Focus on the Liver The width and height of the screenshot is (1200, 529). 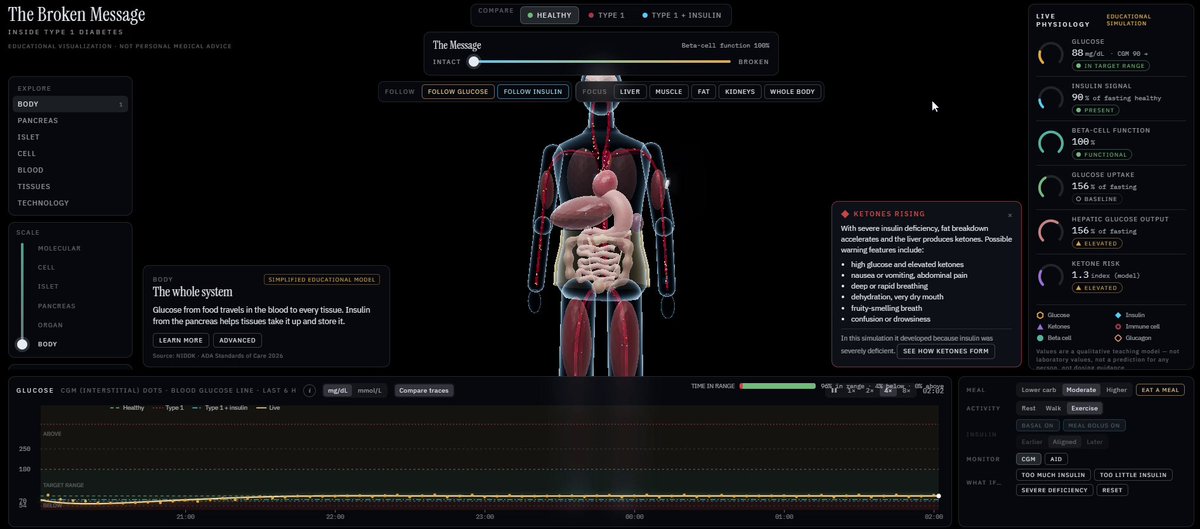coord(630,92)
